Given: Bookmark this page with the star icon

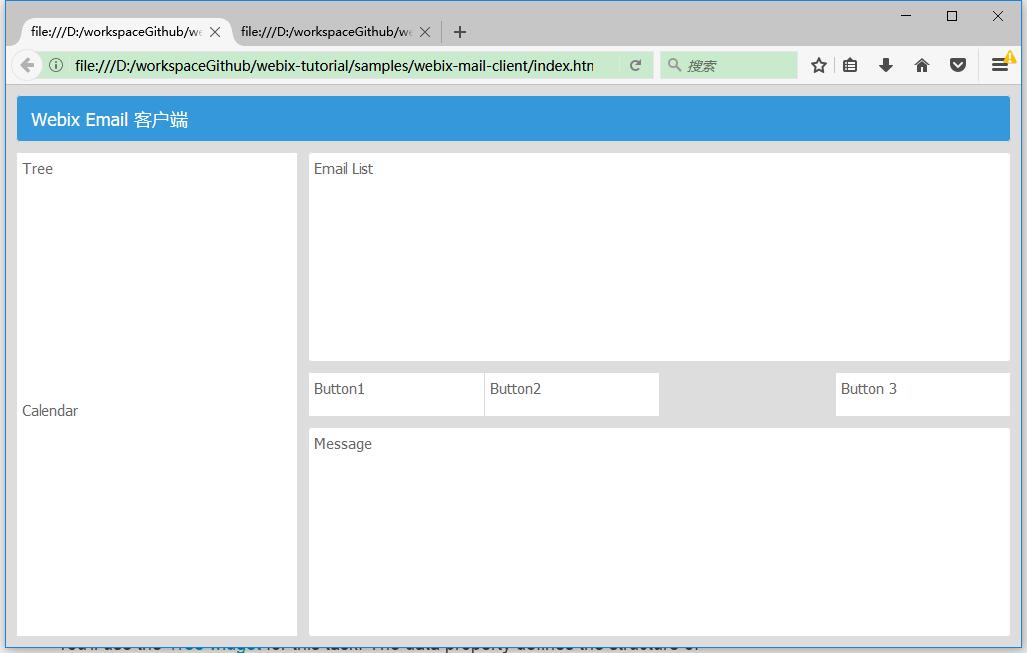Looking at the screenshot, I should [819, 65].
